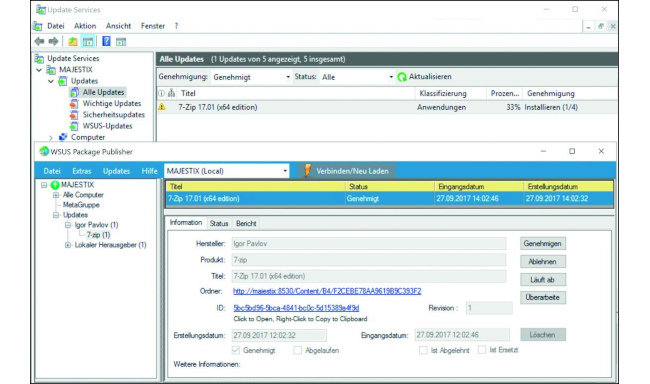This screenshot has height=384, width=650.
Task: Click the hierarchy column header icon
Action: tap(171, 93)
